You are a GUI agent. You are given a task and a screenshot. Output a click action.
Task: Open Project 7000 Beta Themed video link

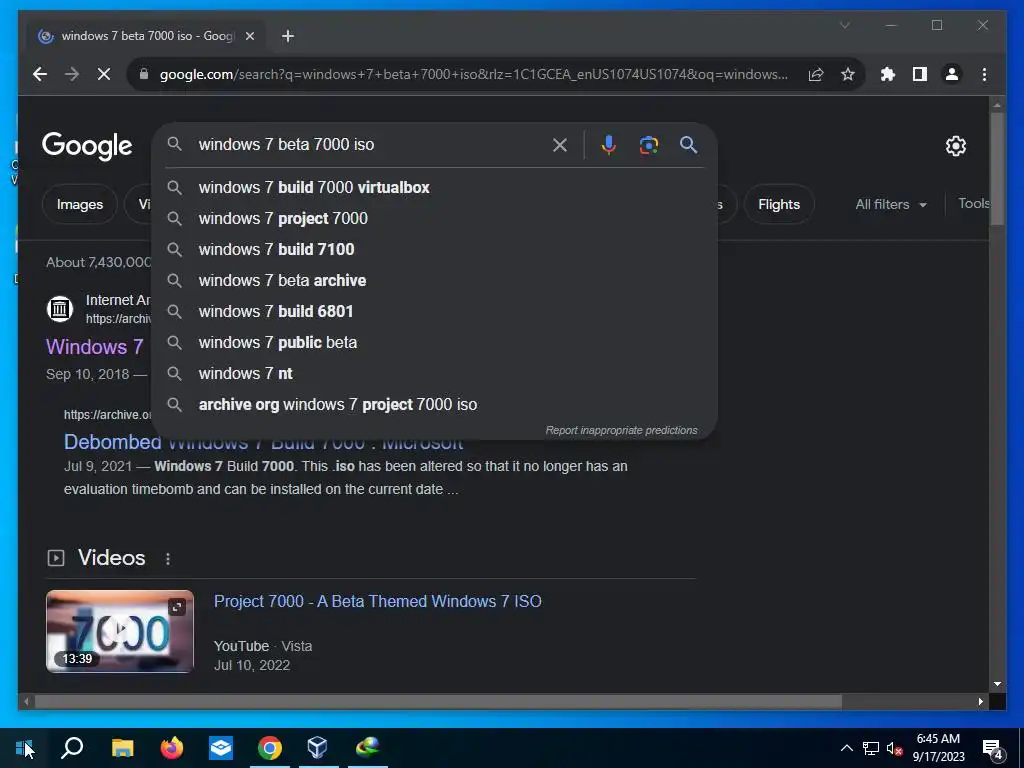click(377, 601)
